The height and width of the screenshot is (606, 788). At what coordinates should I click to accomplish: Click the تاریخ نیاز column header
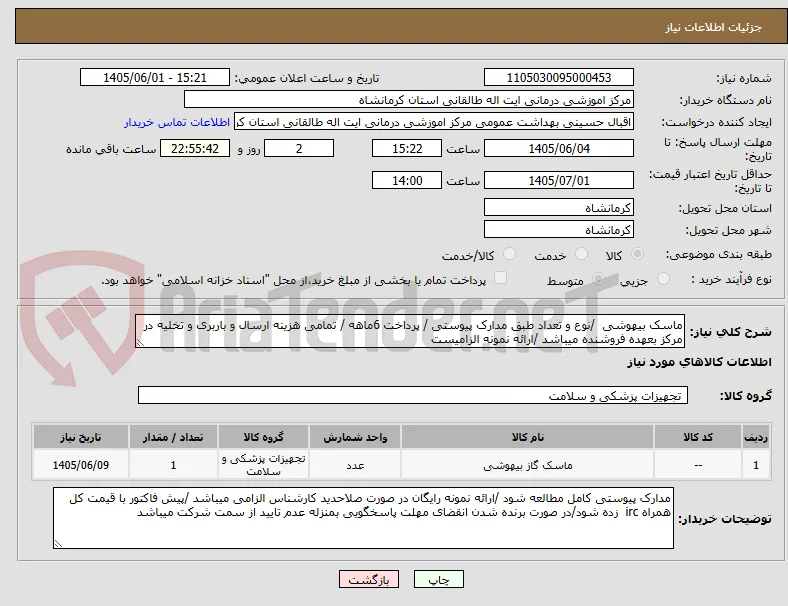[81, 437]
